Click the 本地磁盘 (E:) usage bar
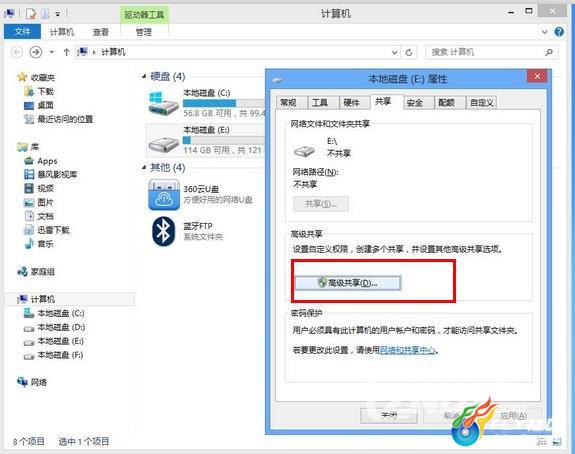 [223, 140]
